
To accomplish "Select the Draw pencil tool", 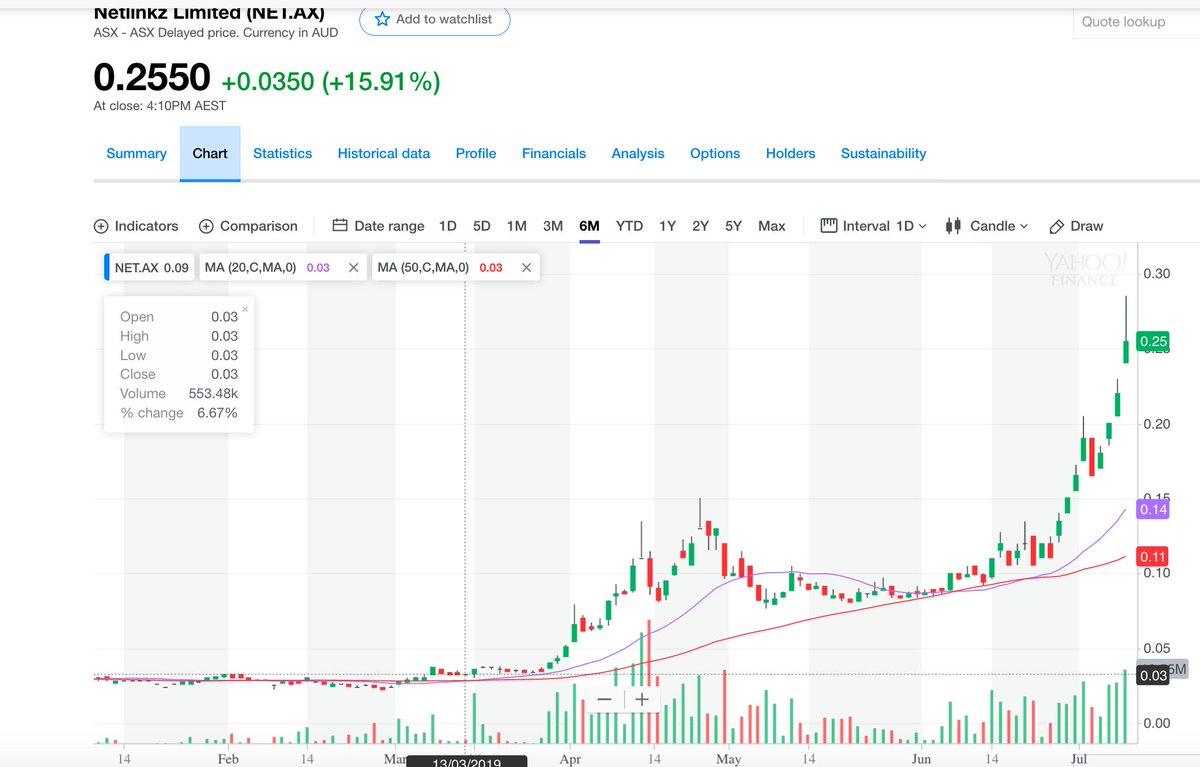I will [1055, 226].
